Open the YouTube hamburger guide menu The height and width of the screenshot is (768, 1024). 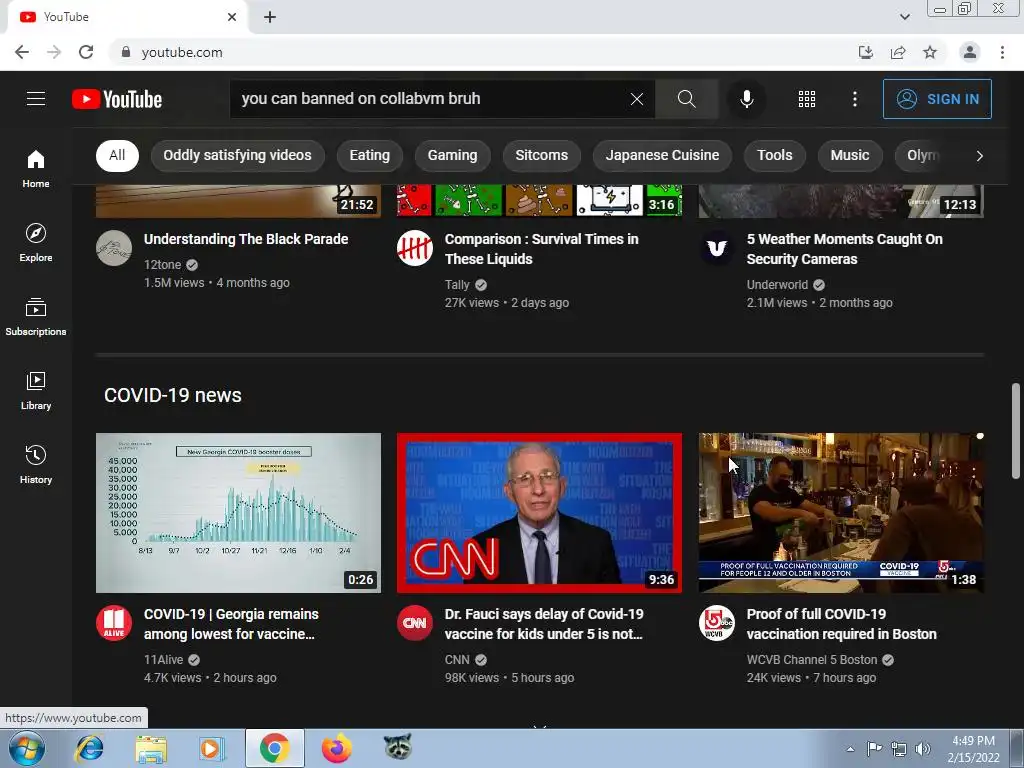(x=36, y=99)
